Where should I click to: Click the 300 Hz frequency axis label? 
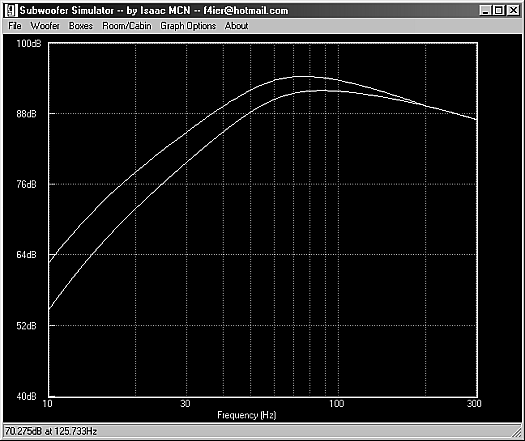tap(474, 403)
